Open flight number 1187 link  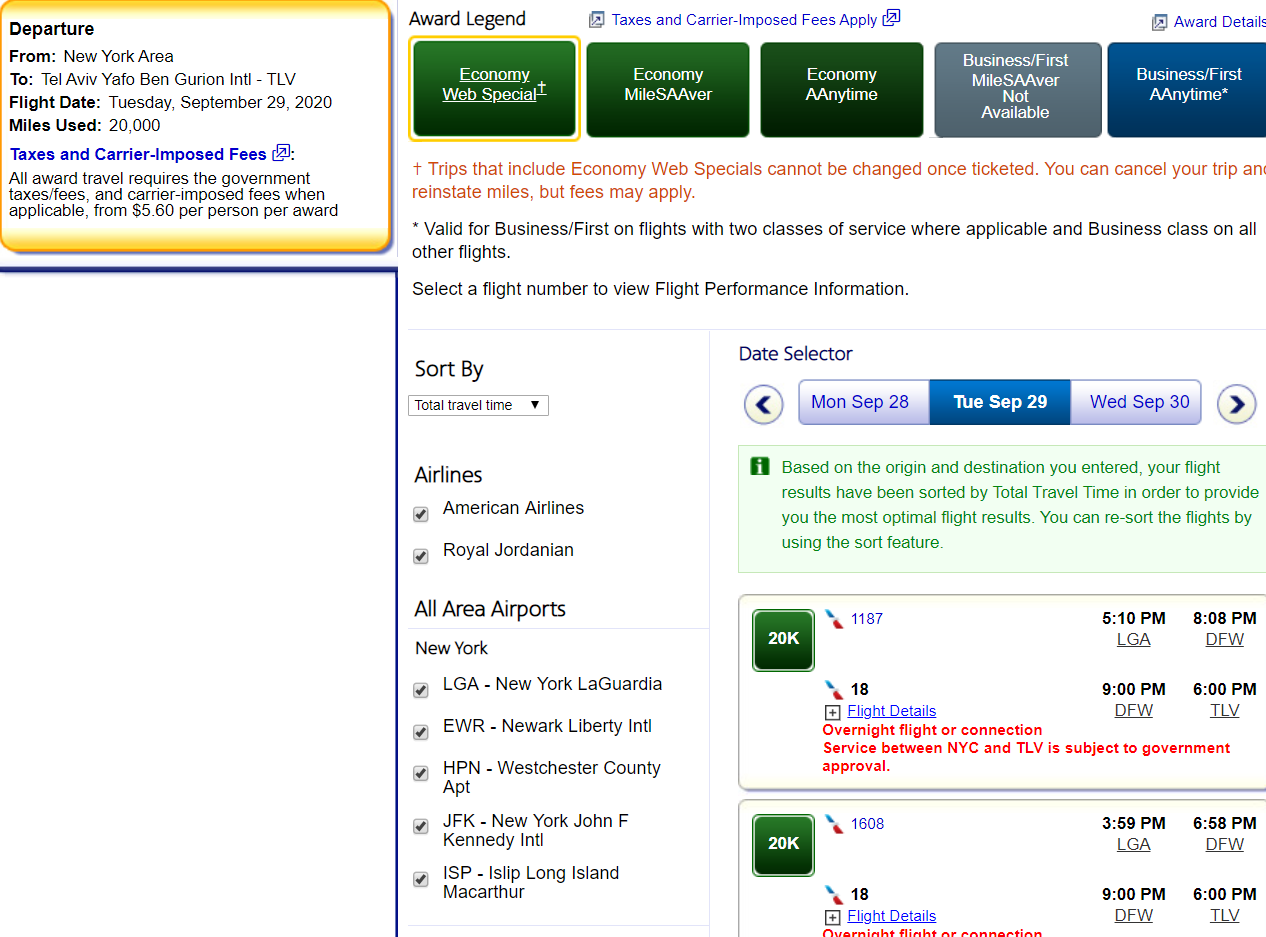click(867, 619)
